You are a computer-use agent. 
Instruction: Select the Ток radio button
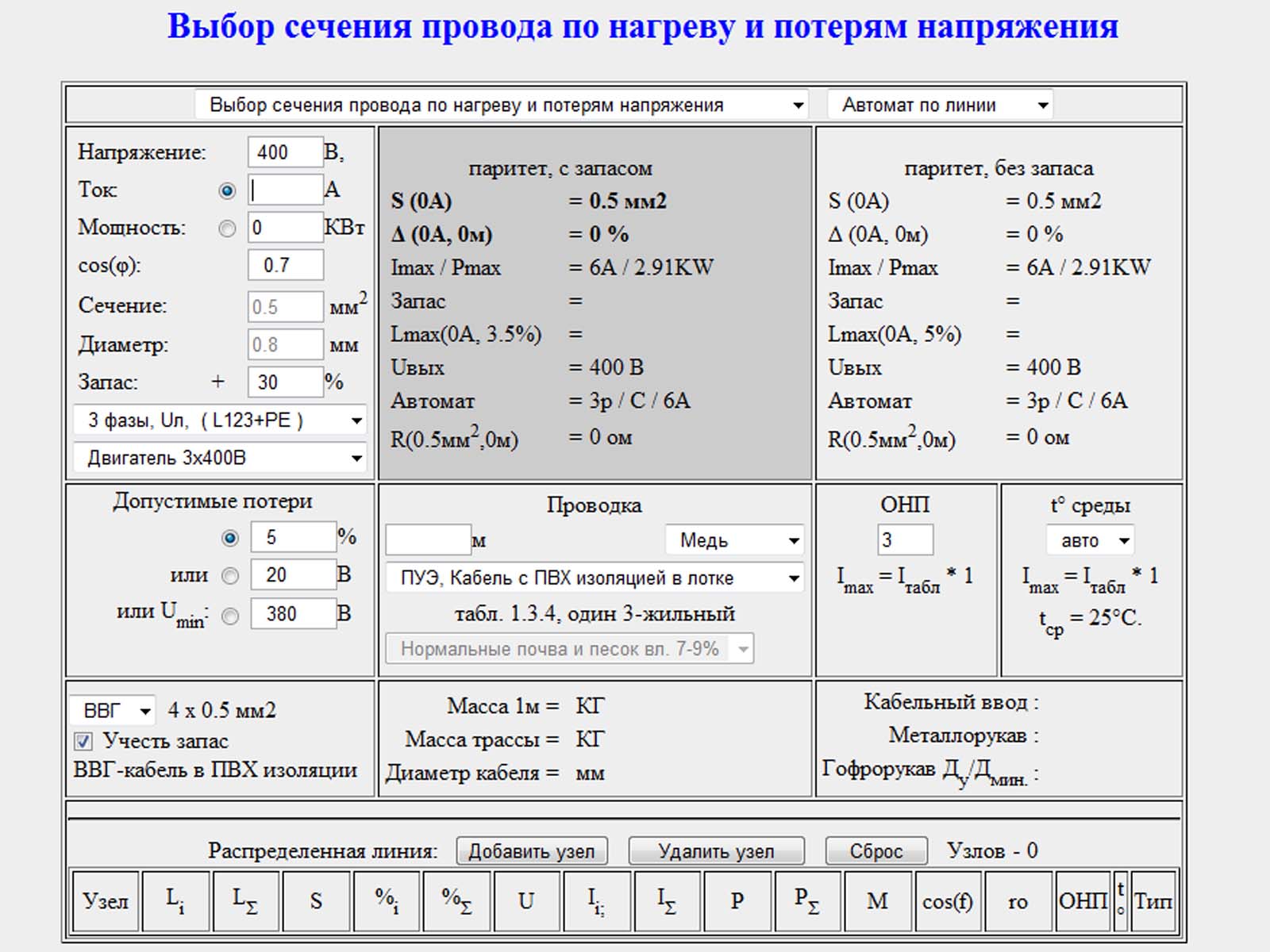click(227, 190)
